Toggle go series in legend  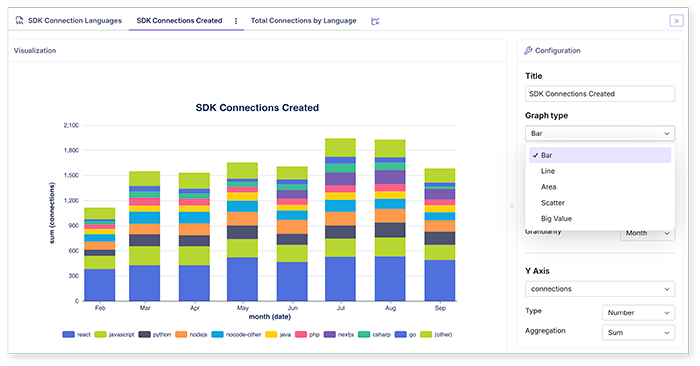(405, 334)
